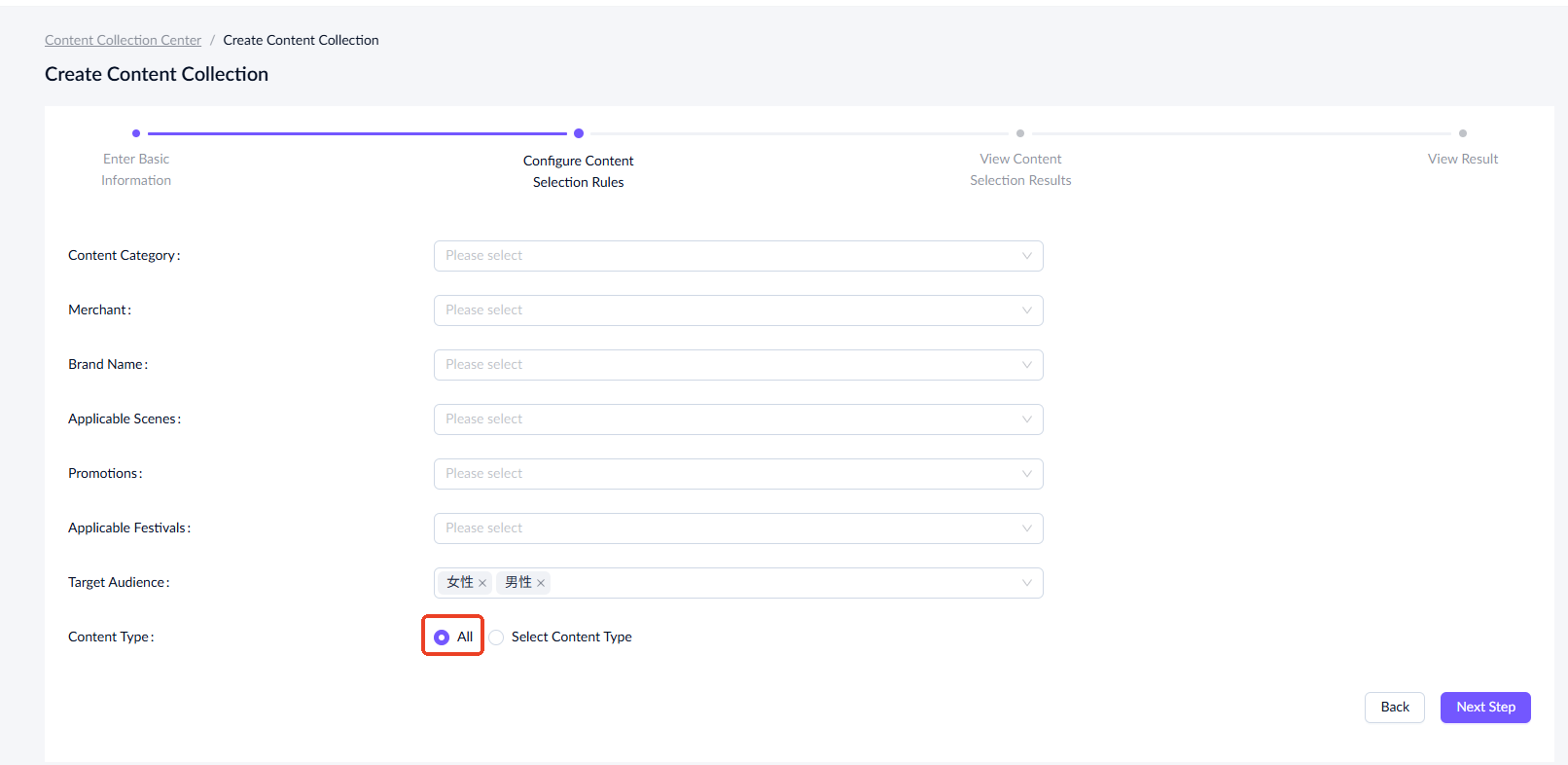Click the Target Audience dropdown arrow
This screenshot has height=765, width=1568.
[x=1026, y=583]
